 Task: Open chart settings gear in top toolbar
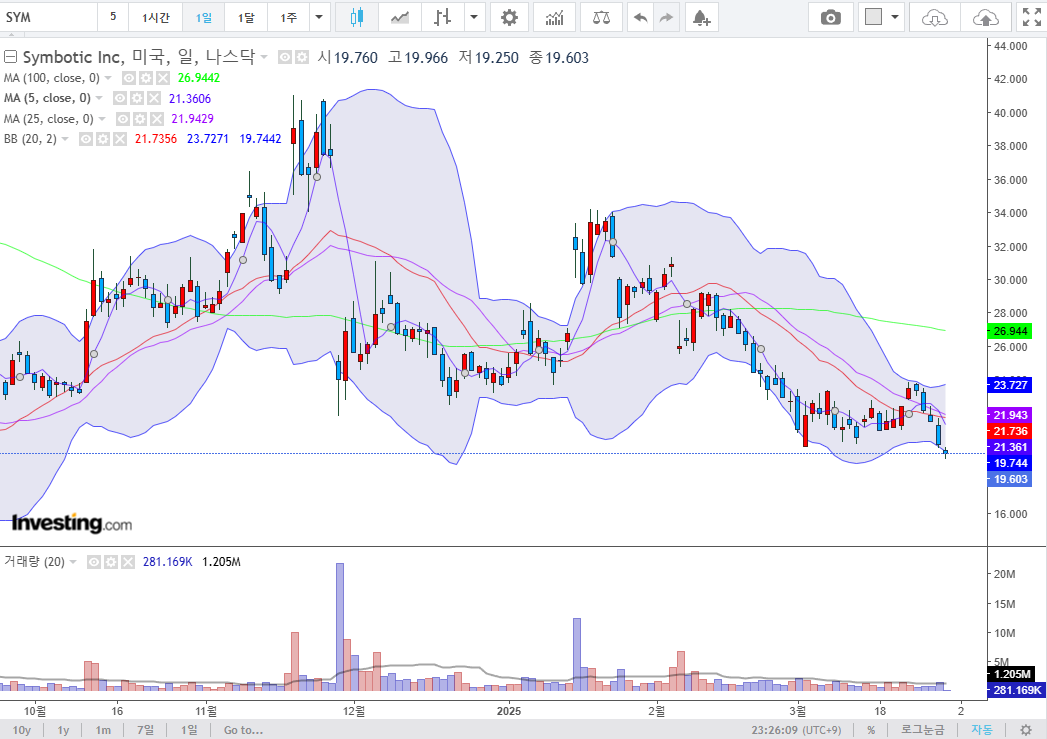[509, 17]
